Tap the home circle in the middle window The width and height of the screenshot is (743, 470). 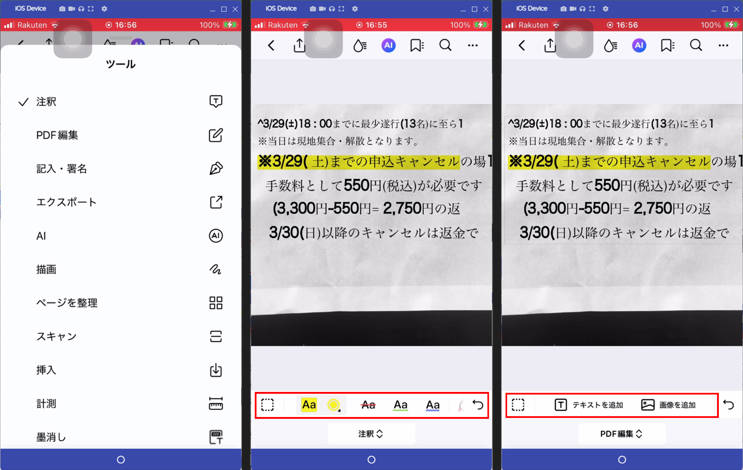pos(372,460)
